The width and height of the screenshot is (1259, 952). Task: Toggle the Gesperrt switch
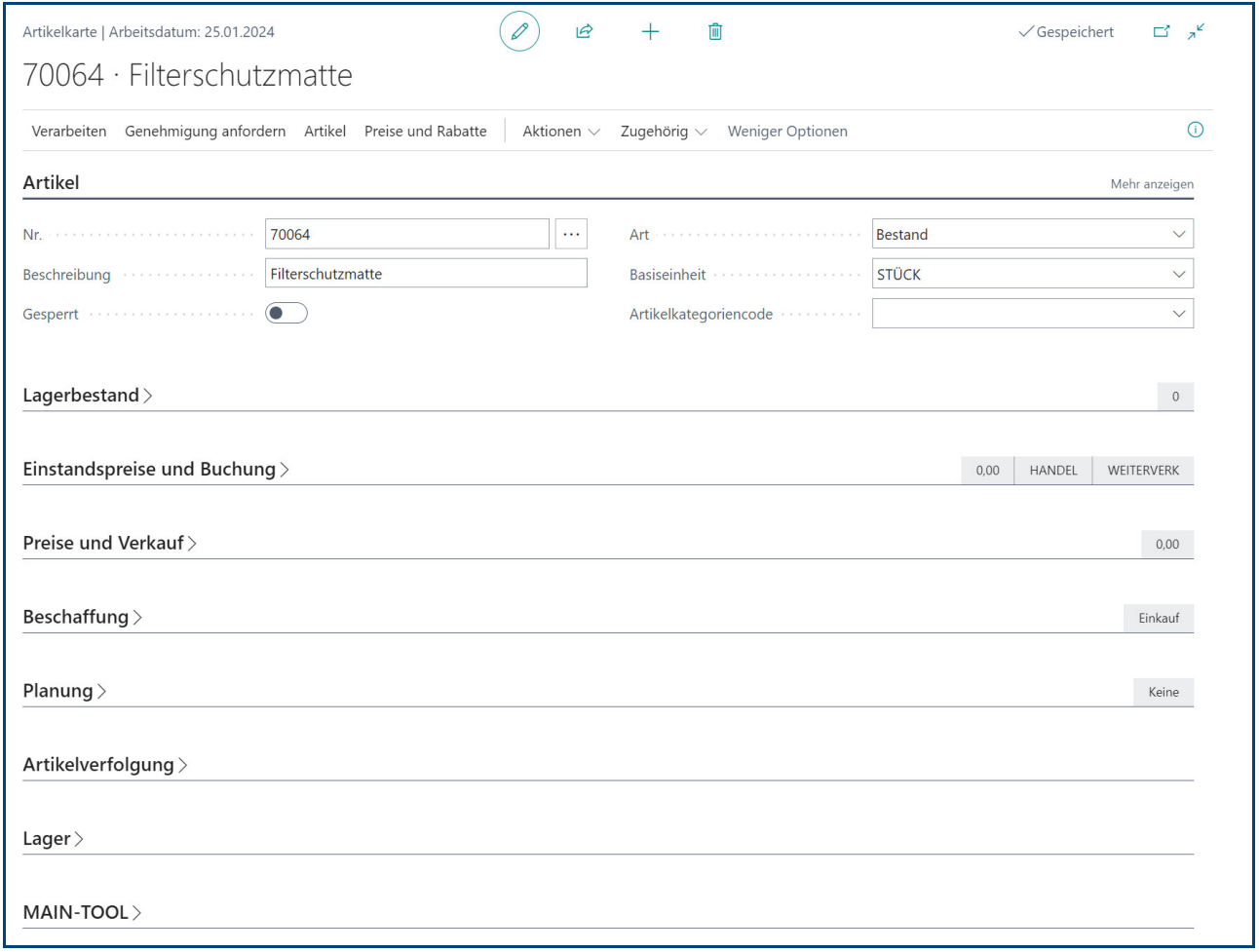(x=286, y=313)
